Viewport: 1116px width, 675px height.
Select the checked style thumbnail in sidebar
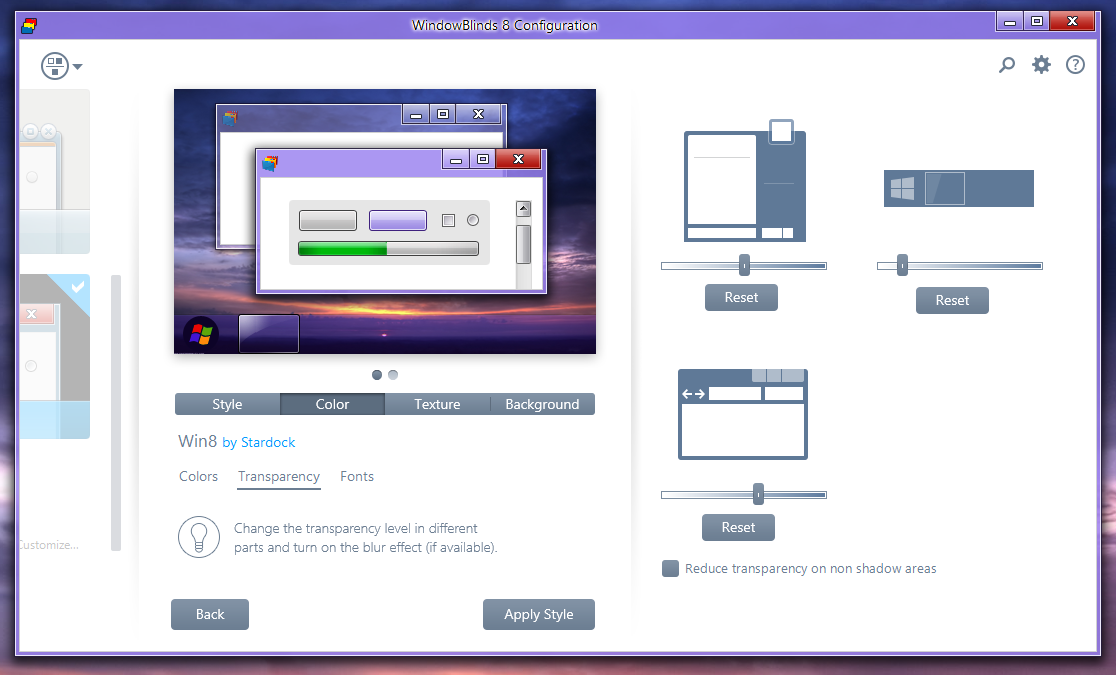tap(55, 356)
